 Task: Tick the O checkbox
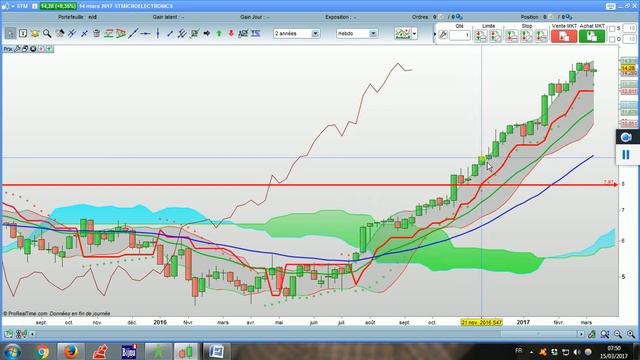tap(612, 39)
